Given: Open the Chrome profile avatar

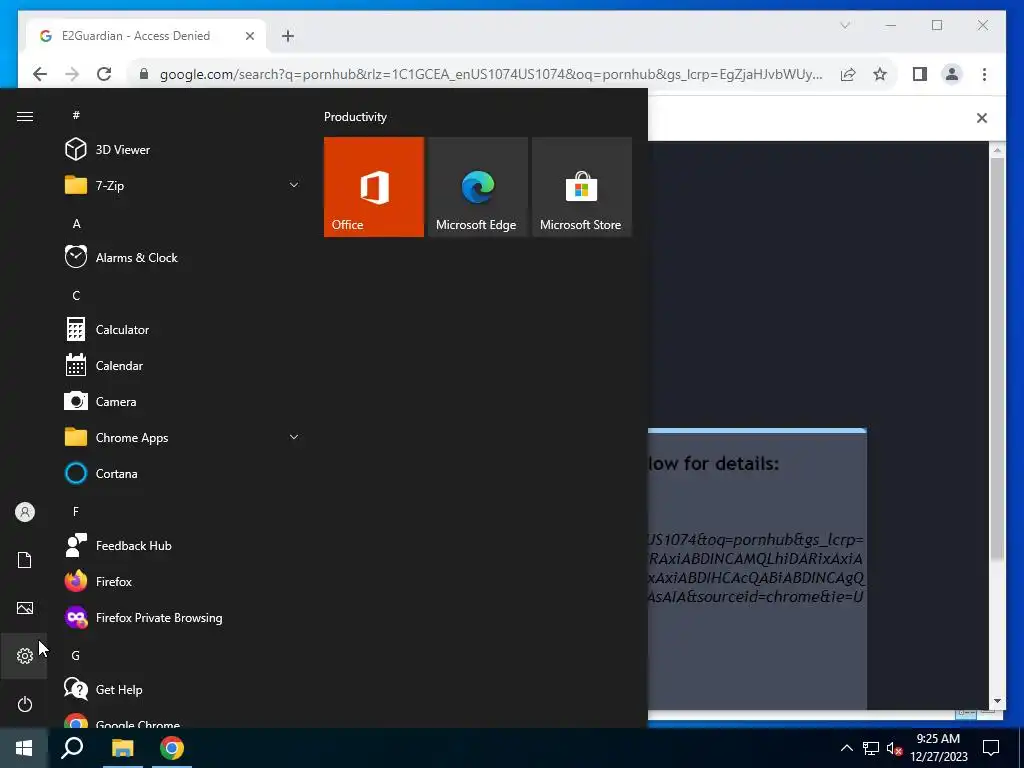Looking at the screenshot, I should [x=952, y=74].
